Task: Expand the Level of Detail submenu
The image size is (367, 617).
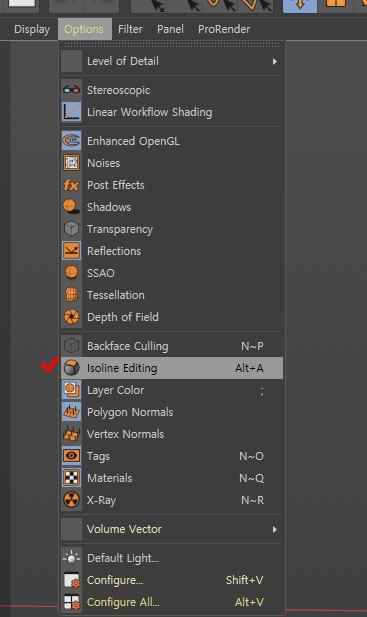Action: tap(172, 61)
